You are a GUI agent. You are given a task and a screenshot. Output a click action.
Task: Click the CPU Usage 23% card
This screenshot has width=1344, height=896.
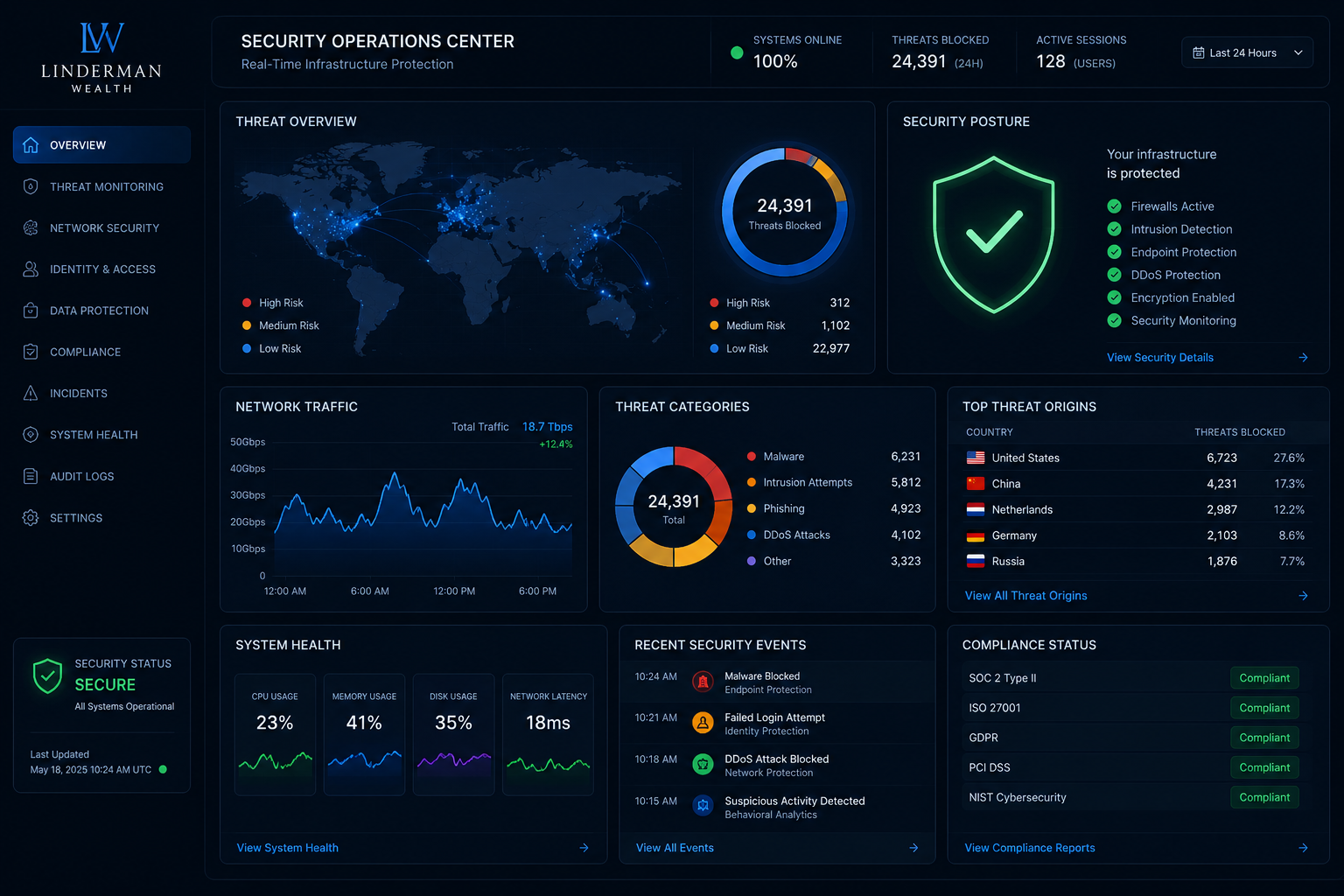coord(275,734)
